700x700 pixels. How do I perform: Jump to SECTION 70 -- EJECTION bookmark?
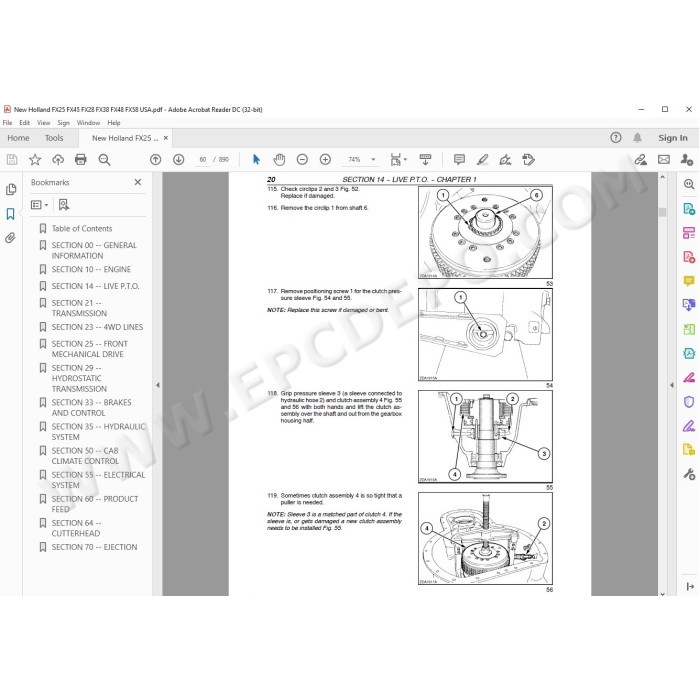(x=94, y=547)
